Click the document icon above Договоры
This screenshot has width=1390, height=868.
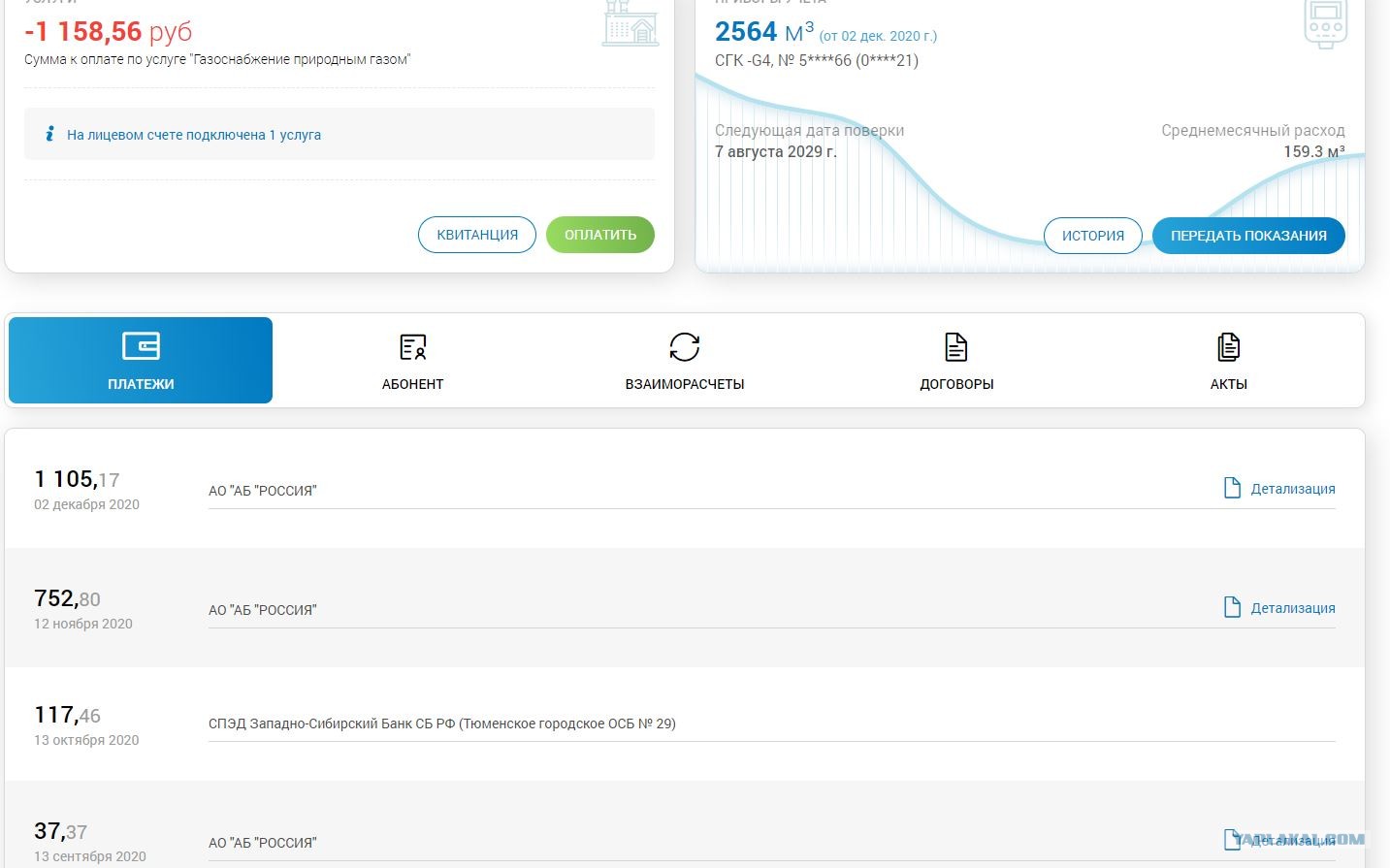coord(956,346)
